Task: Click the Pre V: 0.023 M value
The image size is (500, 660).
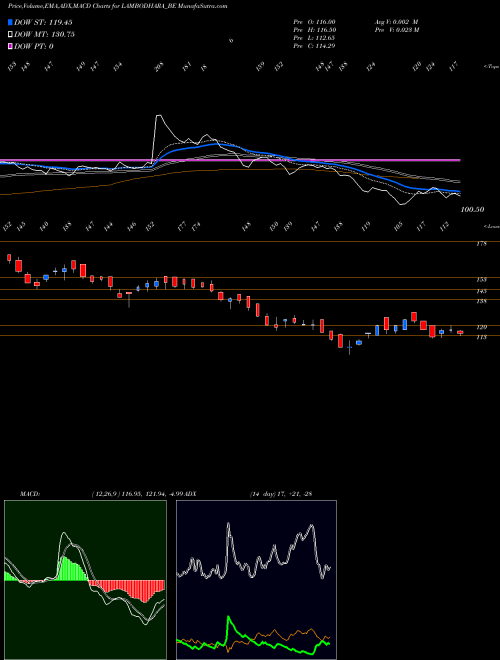Action: [396, 30]
